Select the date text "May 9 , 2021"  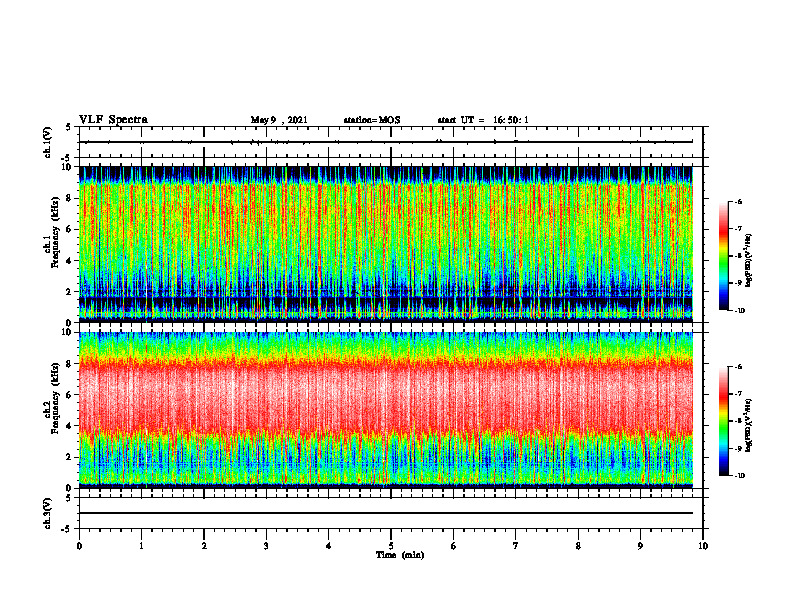click(279, 120)
